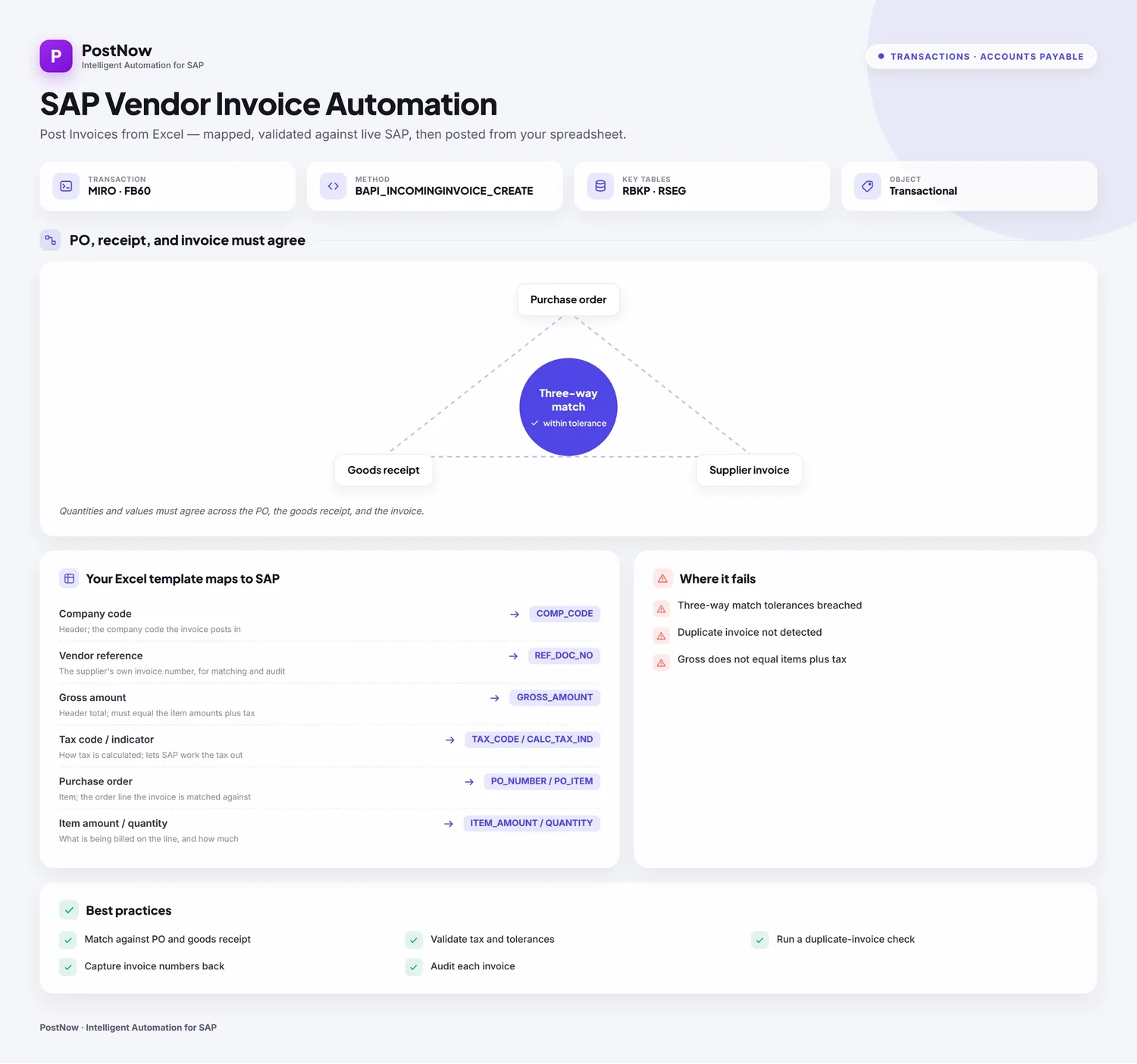Click the COMP_CODE field chip
Viewport: 1137px width, 1064px height.
coord(565,614)
